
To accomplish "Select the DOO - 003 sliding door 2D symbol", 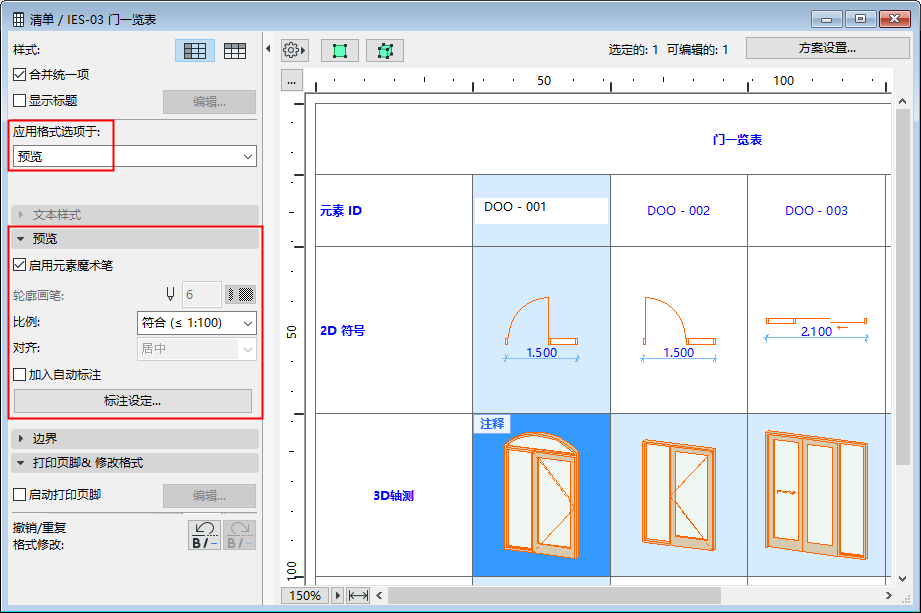I will (x=816, y=329).
